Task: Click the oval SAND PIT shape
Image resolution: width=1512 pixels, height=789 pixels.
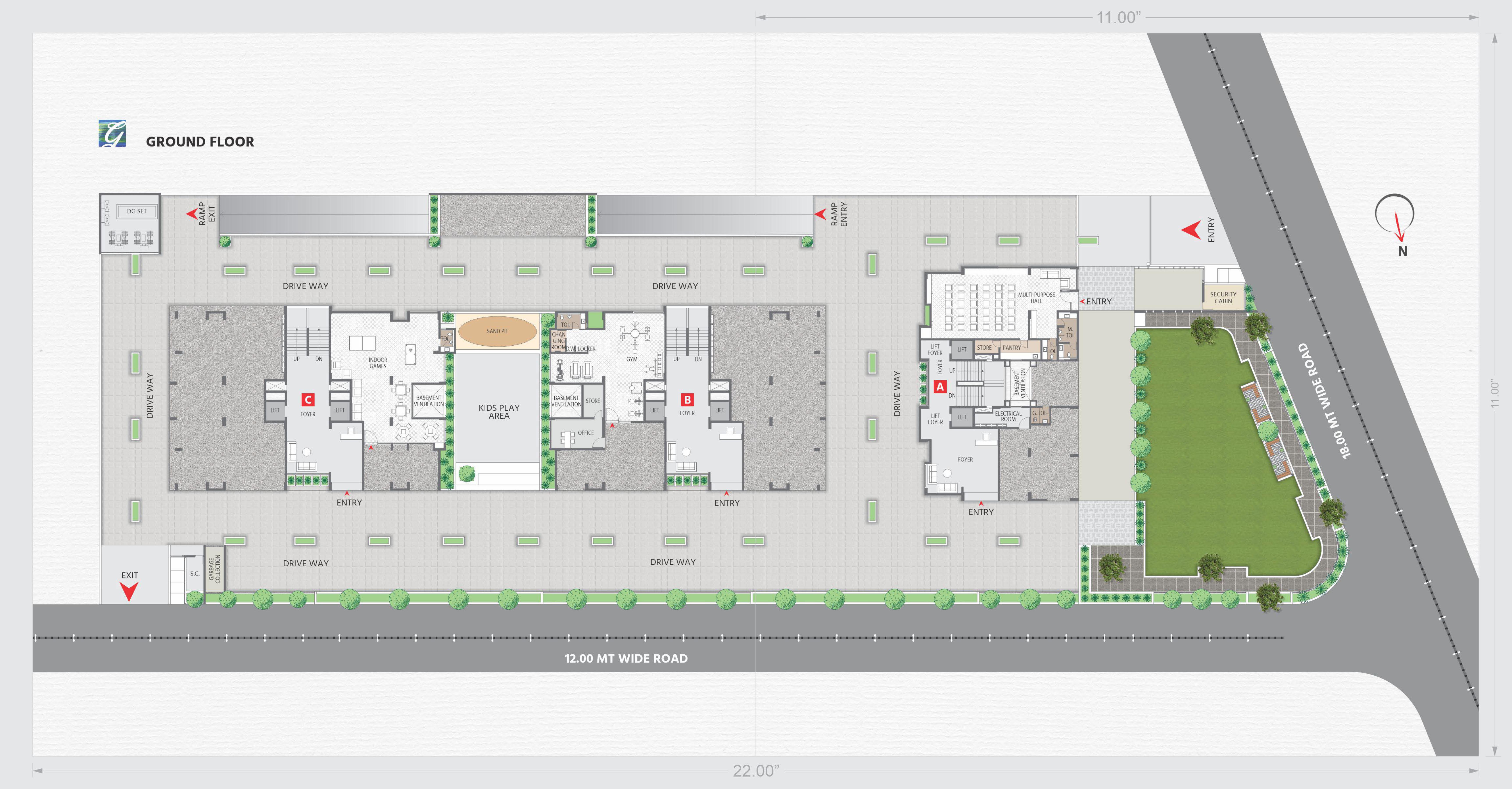Action: click(x=497, y=332)
